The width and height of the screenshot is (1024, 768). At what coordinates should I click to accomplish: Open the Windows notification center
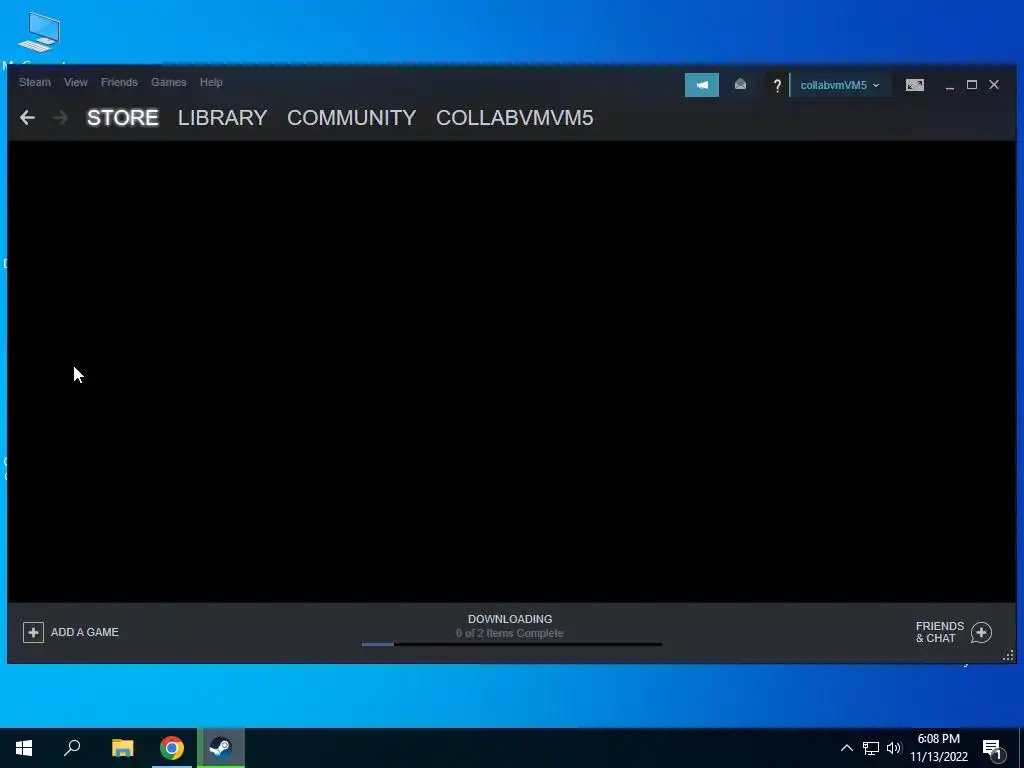[x=992, y=749]
